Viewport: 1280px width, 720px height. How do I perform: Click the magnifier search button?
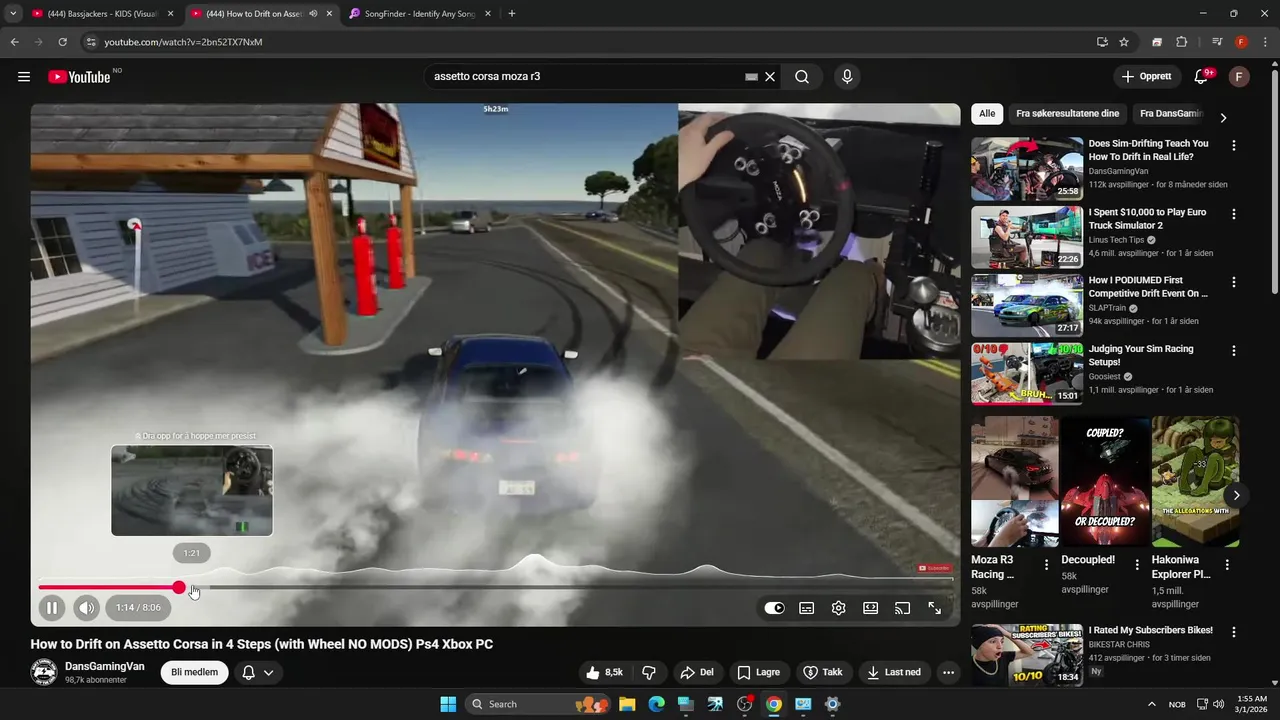802,77
